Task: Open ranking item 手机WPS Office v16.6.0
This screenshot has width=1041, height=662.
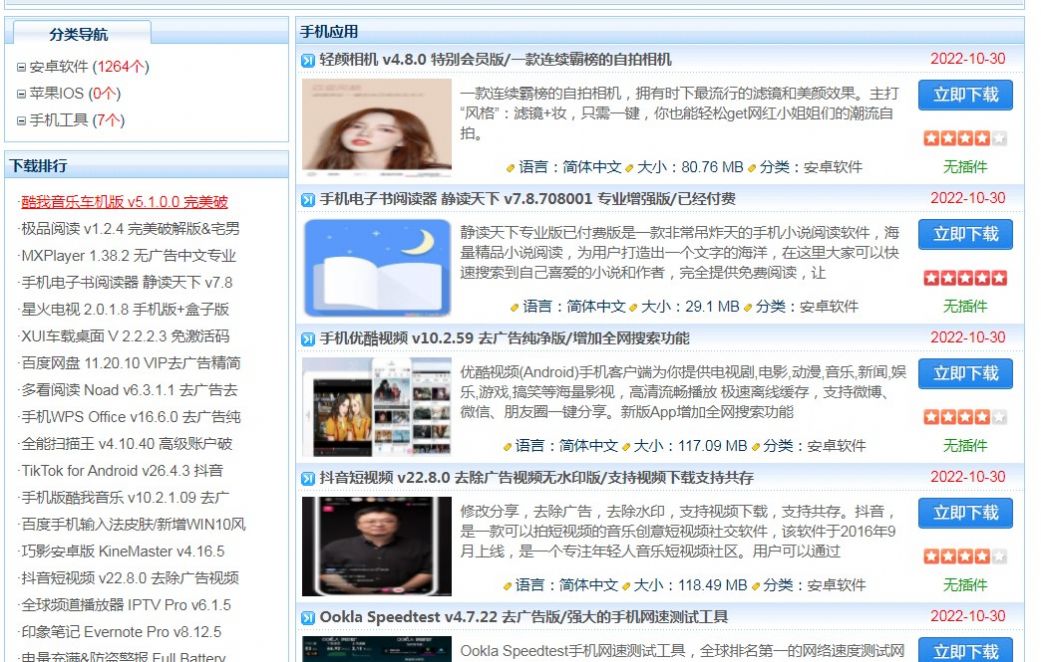Action: point(131,417)
